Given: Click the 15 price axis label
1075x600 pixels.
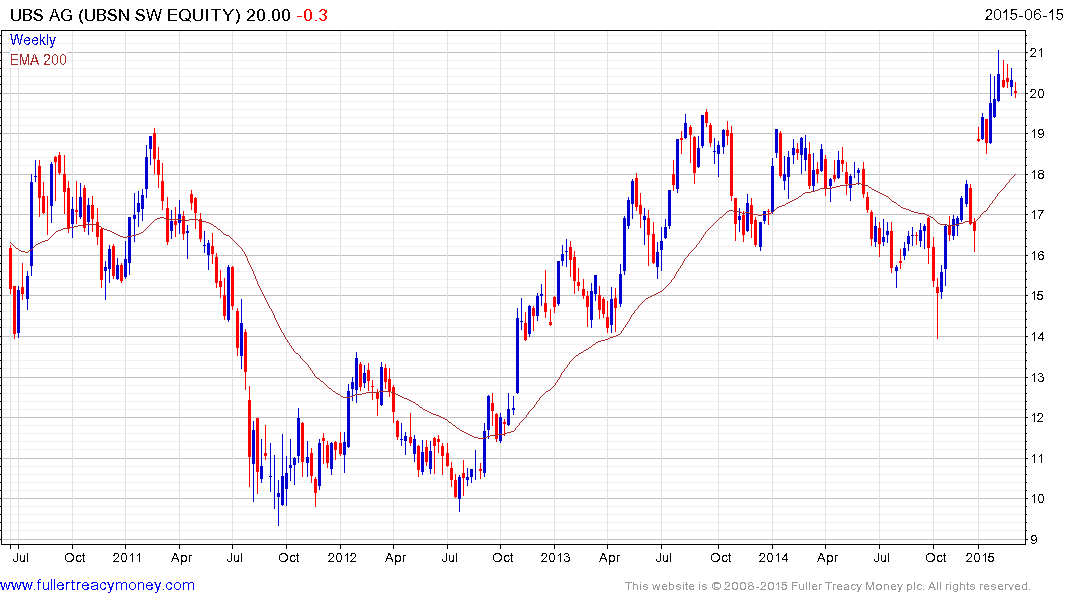Looking at the screenshot, I should 1037,296.
